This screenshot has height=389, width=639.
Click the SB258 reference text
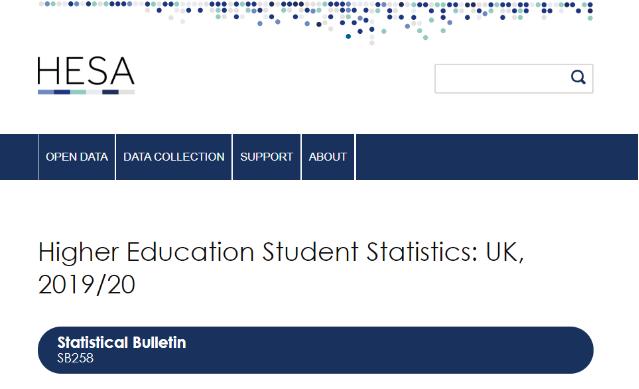coord(75,358)
